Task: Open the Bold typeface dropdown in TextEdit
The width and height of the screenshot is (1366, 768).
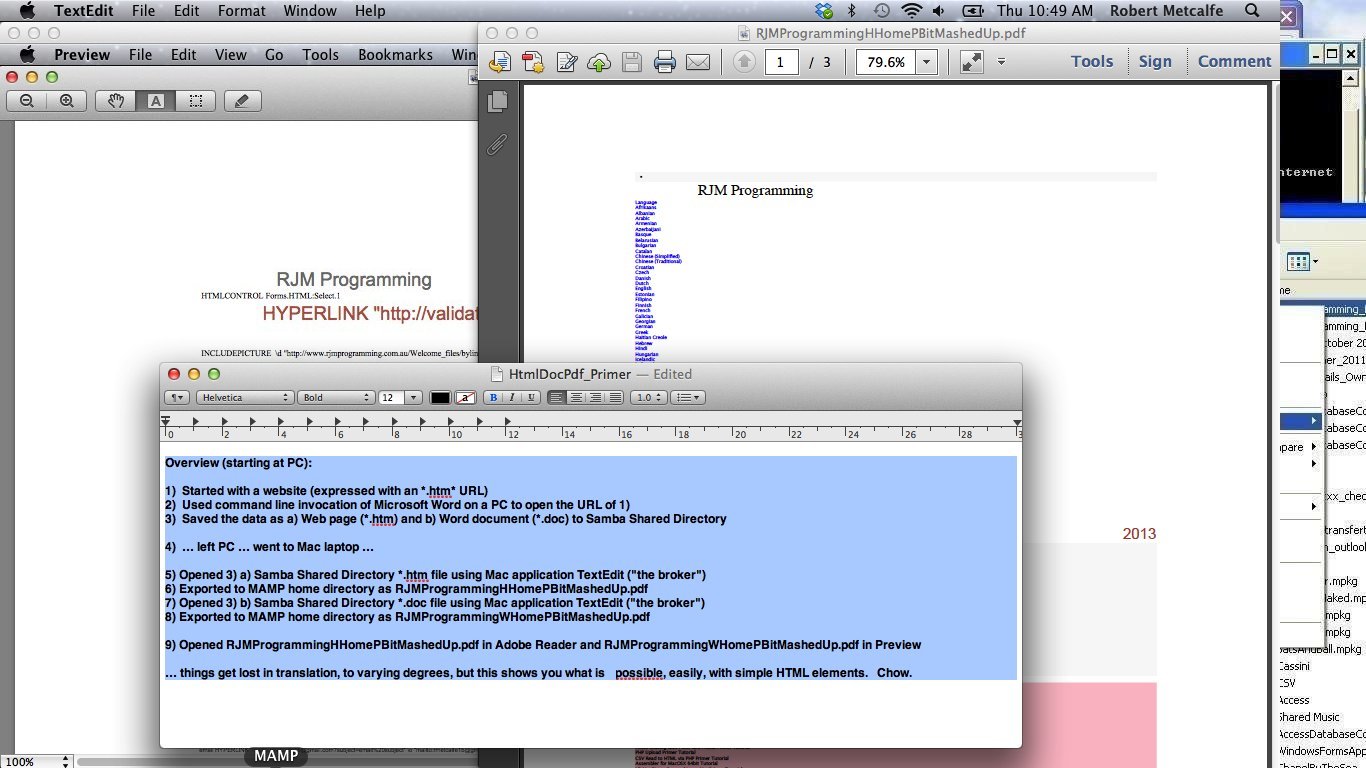Action: [x=336, y=398]
